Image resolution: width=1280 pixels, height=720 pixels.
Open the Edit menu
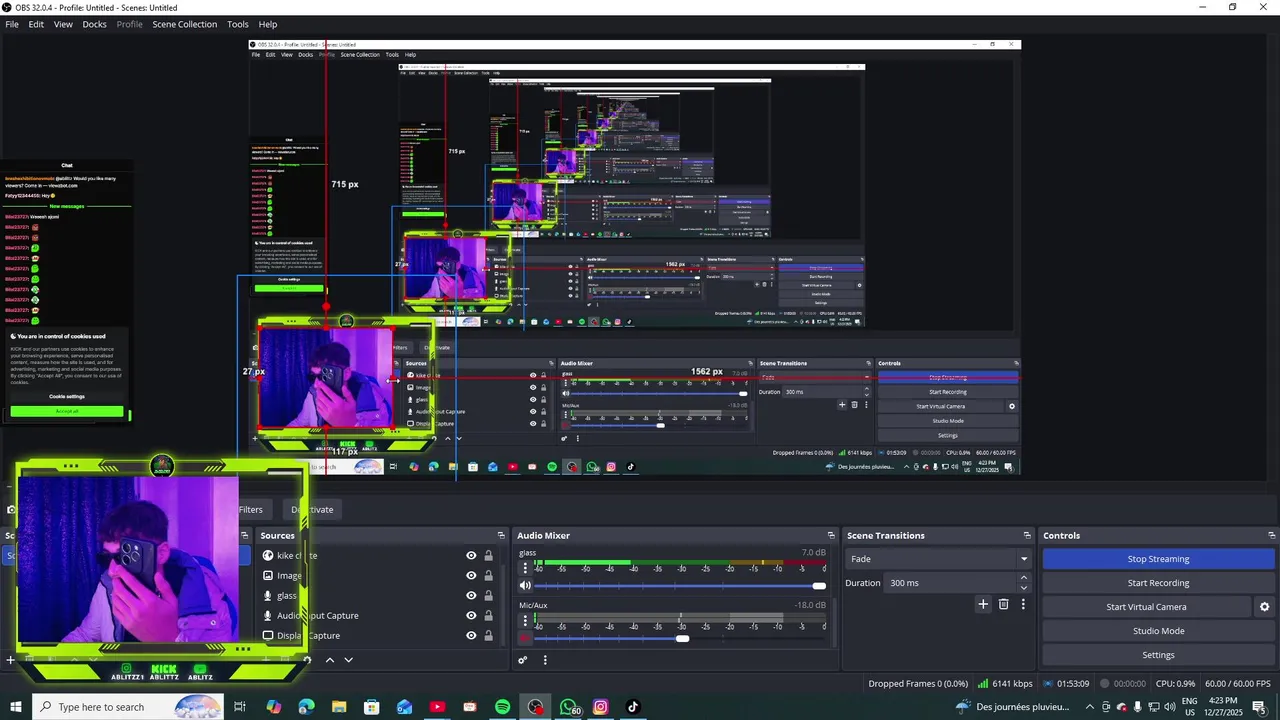36,24
